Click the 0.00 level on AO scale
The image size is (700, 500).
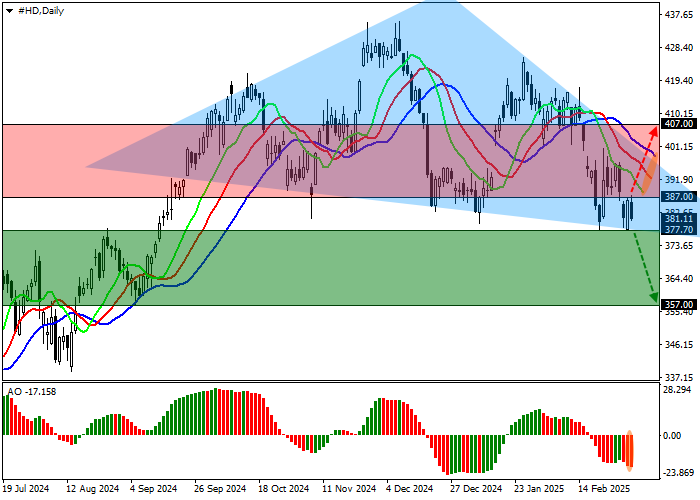pos(675,435)
